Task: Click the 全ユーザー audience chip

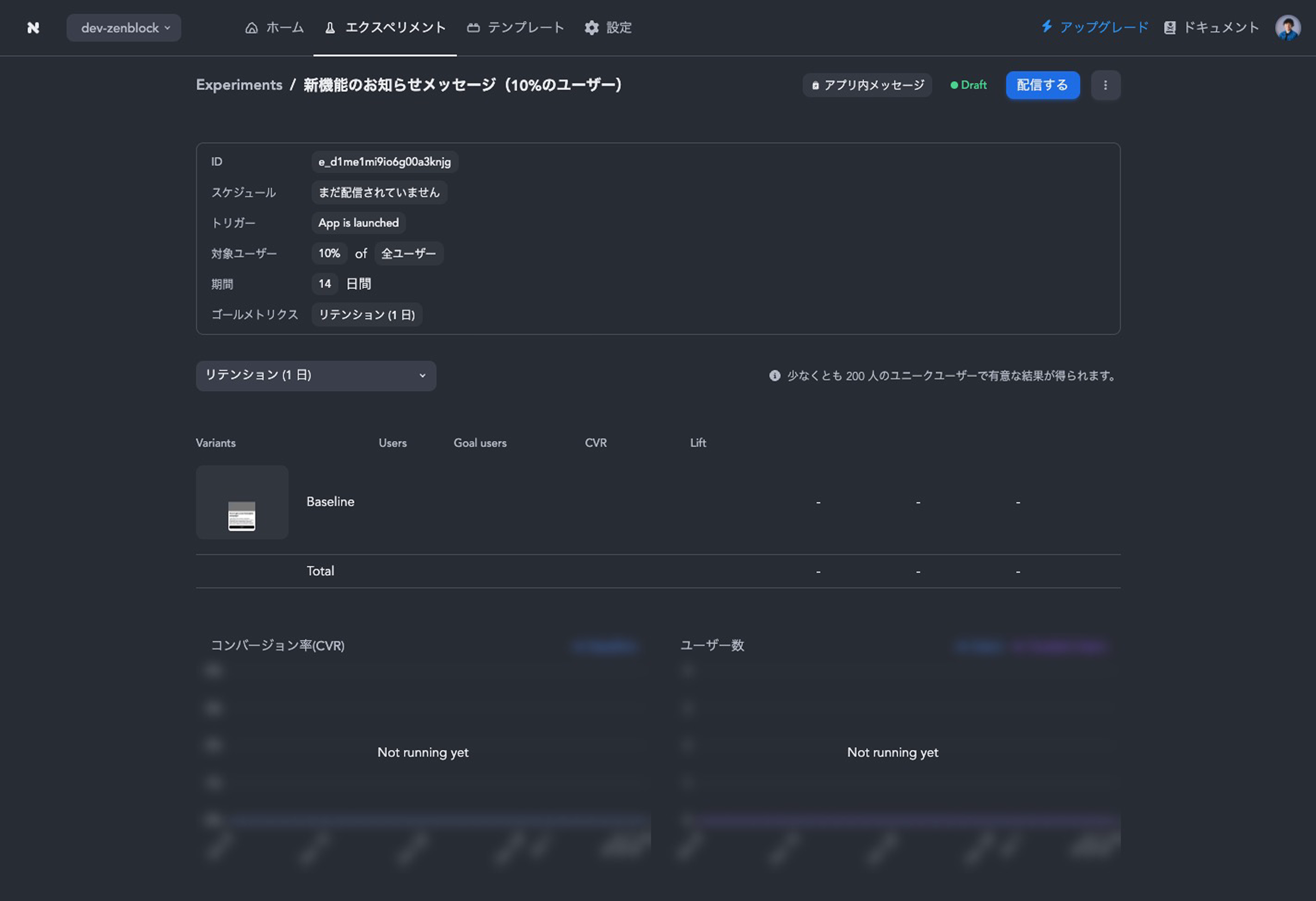Action: pyautogui.click(x=408, y=254)
